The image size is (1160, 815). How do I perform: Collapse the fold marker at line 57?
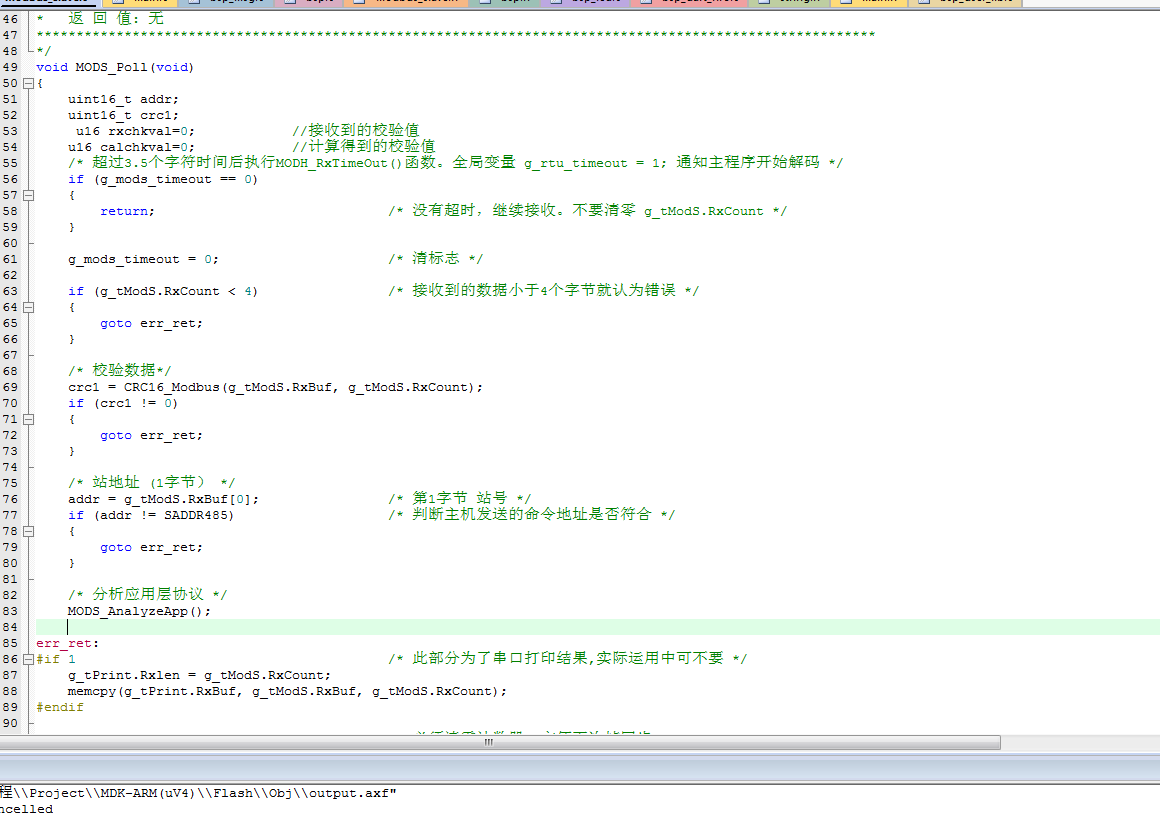coord(28,196)
